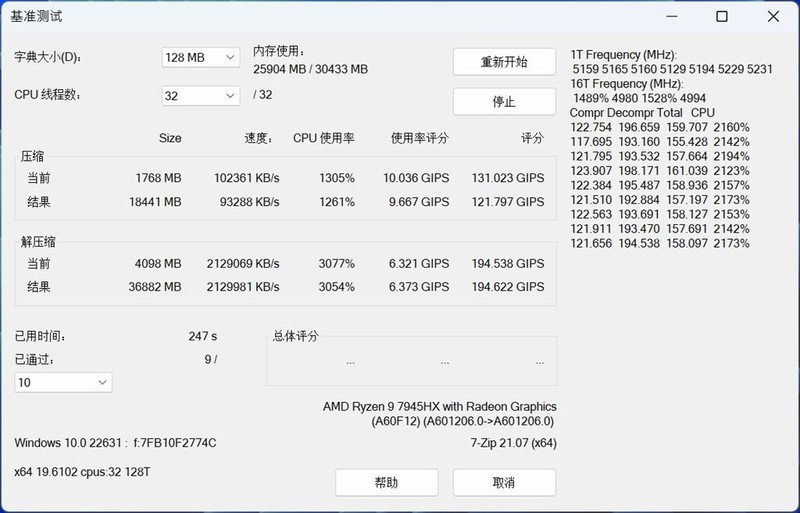800x513 pixels.
Task: Open the CPU thread count 32 dropdown
Action: (201, 96)
